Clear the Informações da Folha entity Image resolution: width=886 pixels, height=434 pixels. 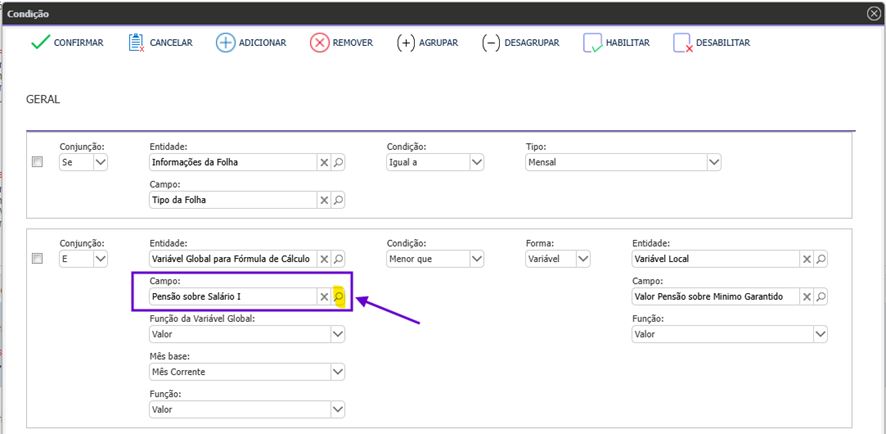[x=323, y=163]
